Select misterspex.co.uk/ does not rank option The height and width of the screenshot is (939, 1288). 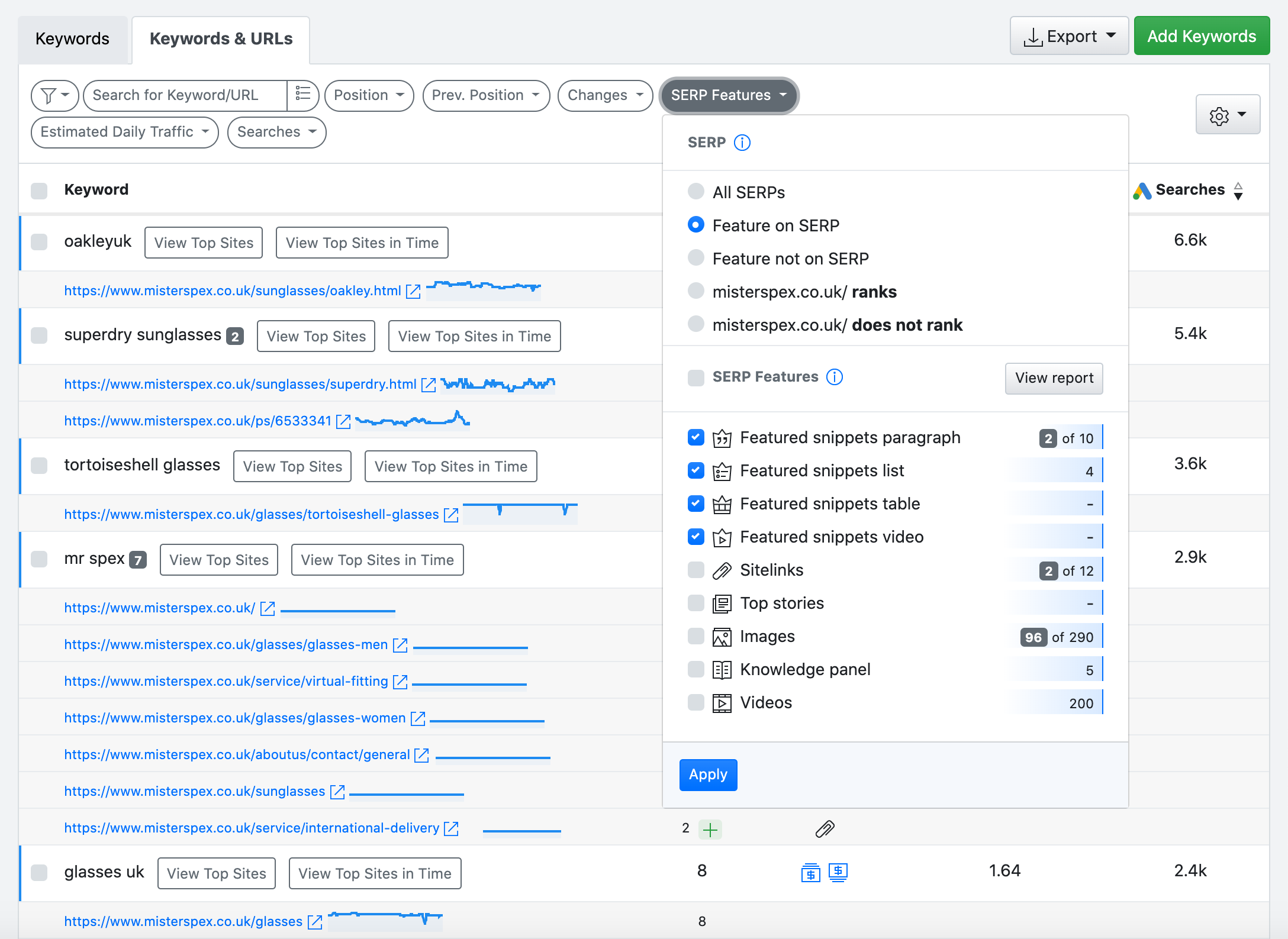pos(696,324)
